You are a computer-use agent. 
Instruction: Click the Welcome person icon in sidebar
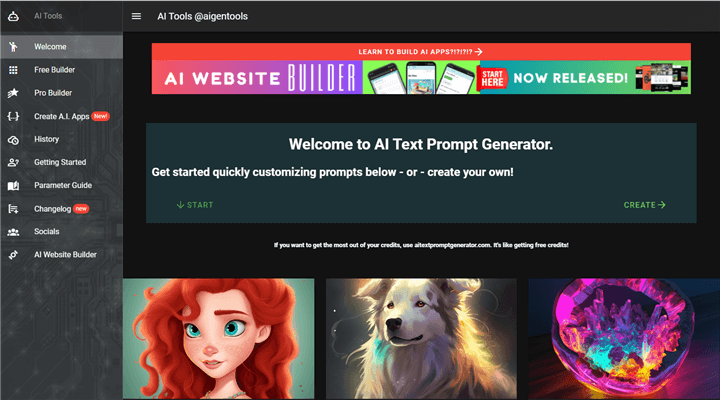click(x=13, y=46)
